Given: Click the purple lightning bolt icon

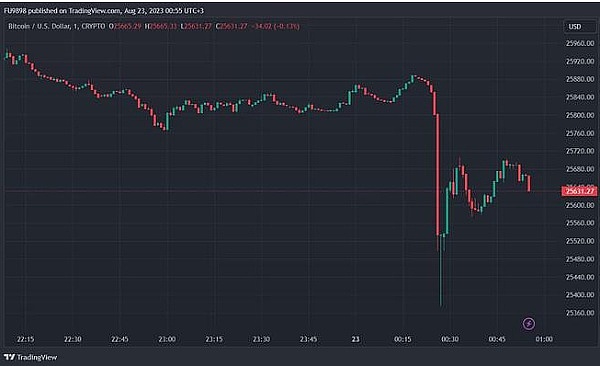Looking at the screenshot, I should 528,324.
